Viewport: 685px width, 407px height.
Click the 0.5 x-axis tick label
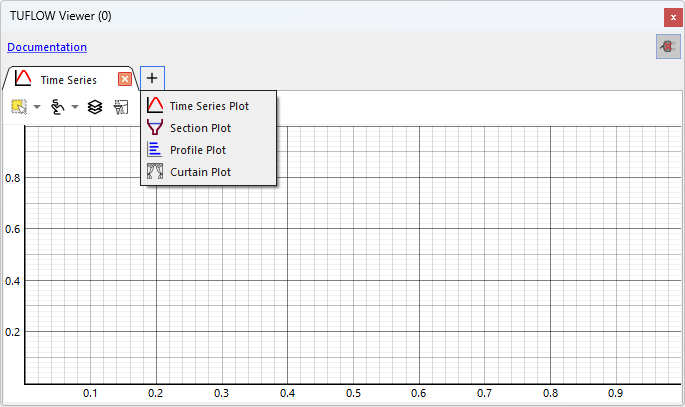353,394
